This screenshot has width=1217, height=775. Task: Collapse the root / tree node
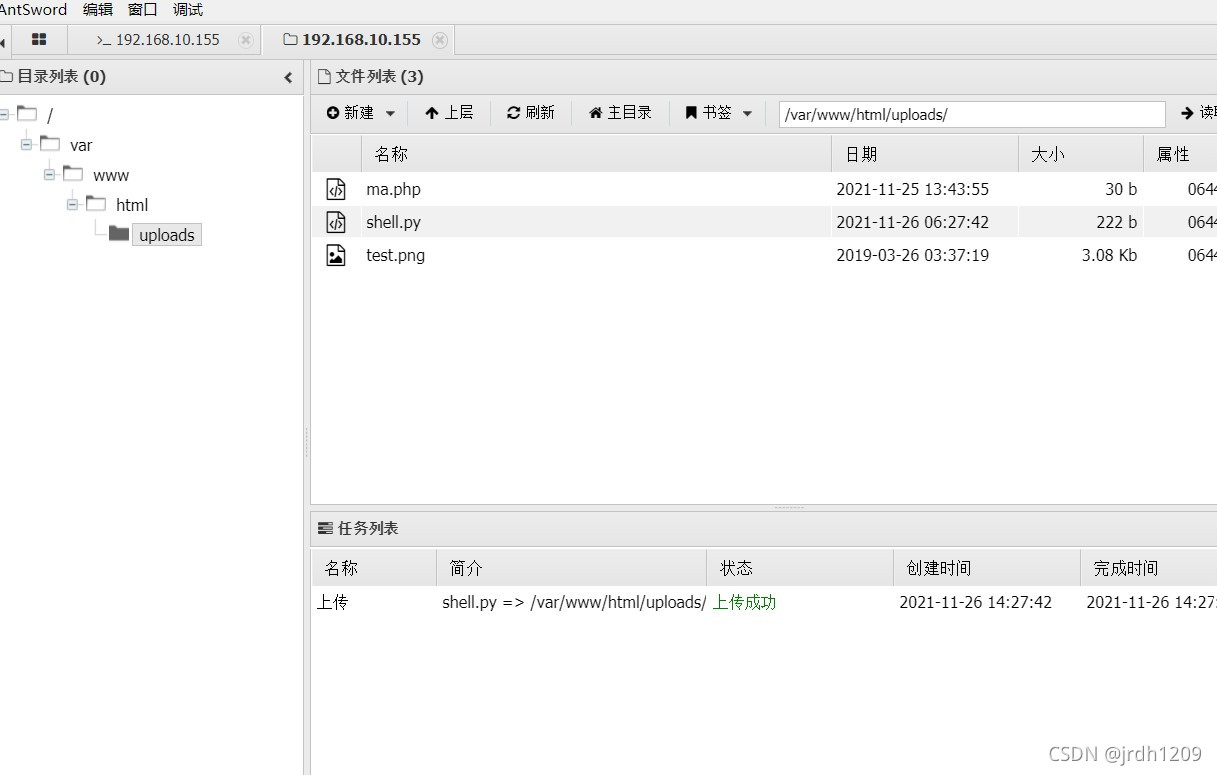coord(5,115)
